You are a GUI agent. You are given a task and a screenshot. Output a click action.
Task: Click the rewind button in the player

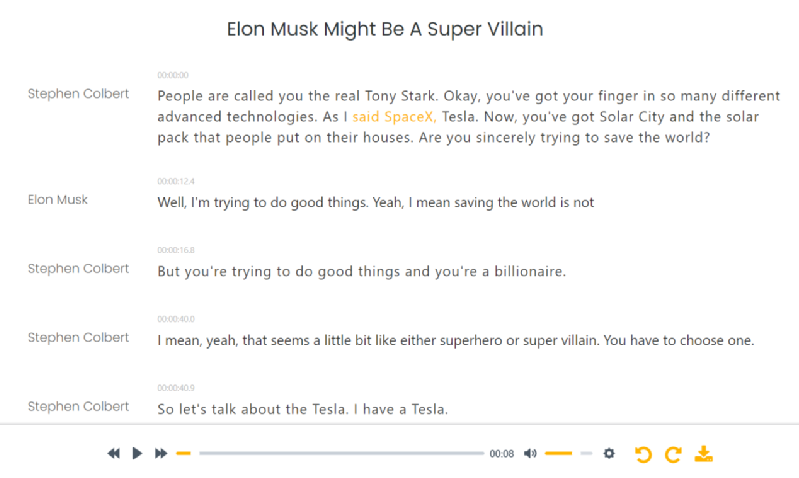pos(114,454)
